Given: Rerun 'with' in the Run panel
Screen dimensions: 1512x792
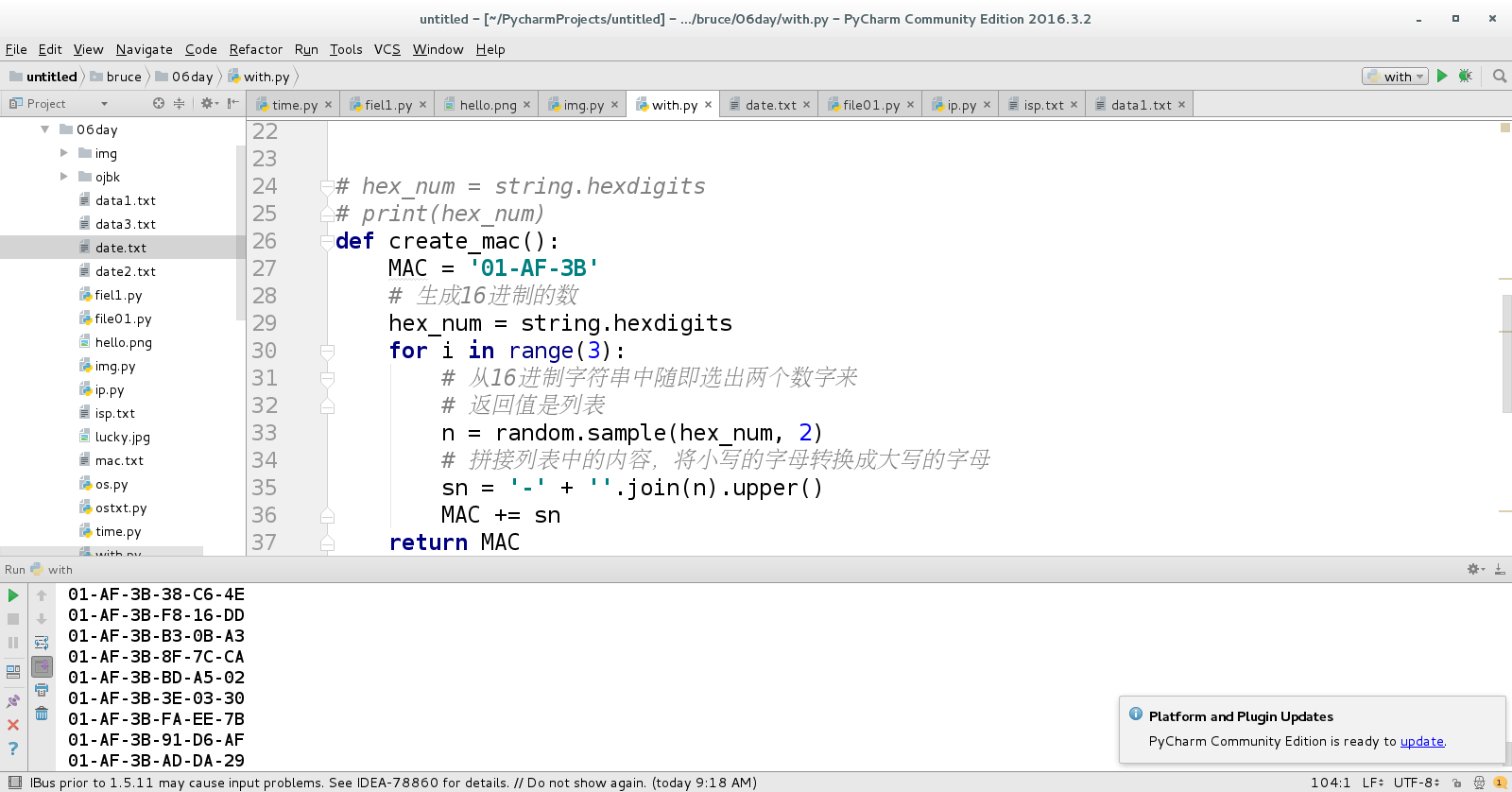Looking at the screenshot, I should click(x=13, y=595).
